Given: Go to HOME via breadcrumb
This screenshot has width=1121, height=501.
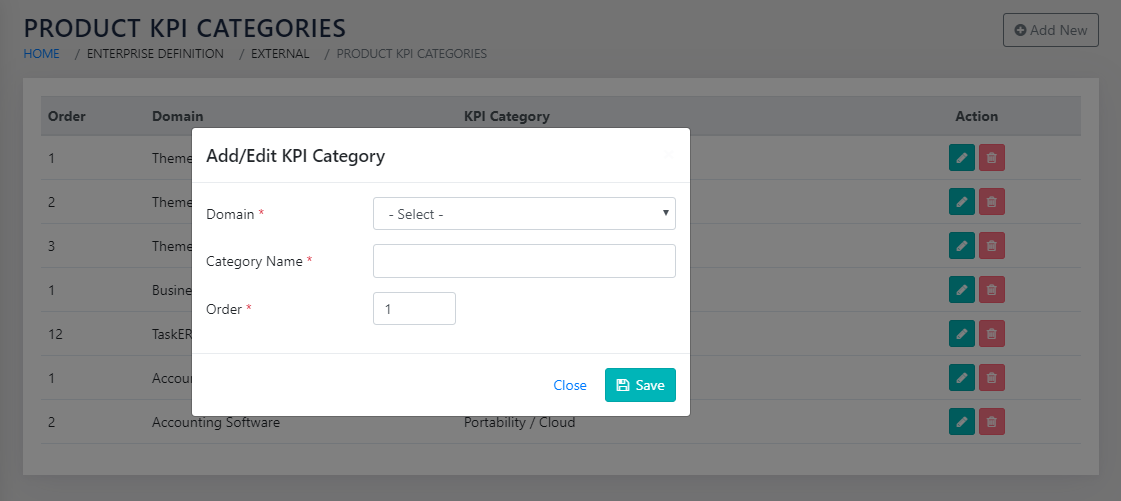Looking at the screenshot, I should (x=41, y=54).
